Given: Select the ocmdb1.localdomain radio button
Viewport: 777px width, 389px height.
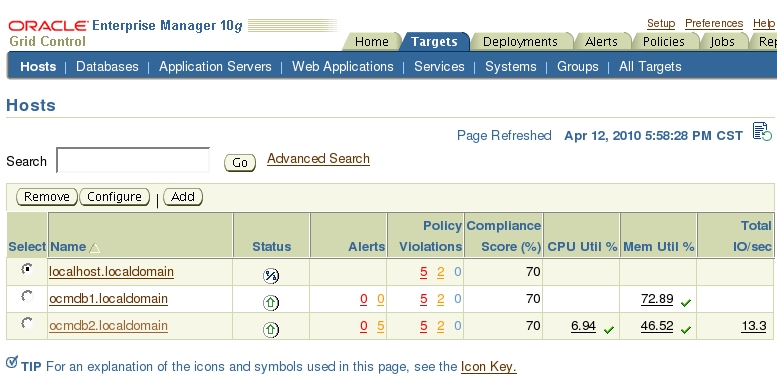Looking at the screenshot, I should point(27,296).
